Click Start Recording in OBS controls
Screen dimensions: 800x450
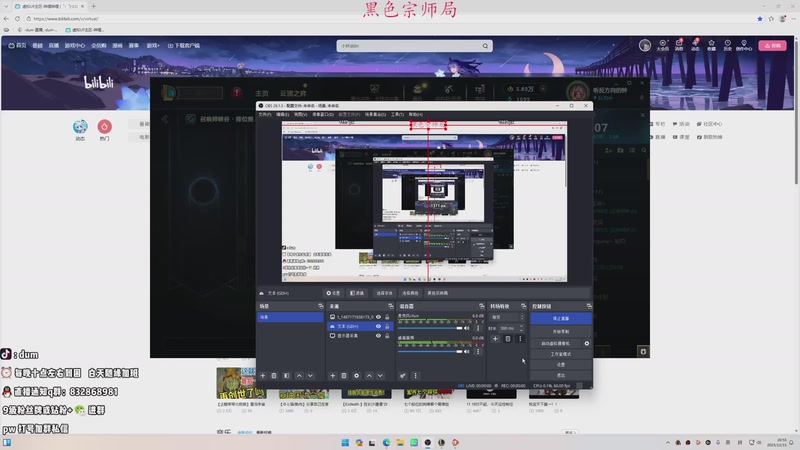click(x=561, y=332)
